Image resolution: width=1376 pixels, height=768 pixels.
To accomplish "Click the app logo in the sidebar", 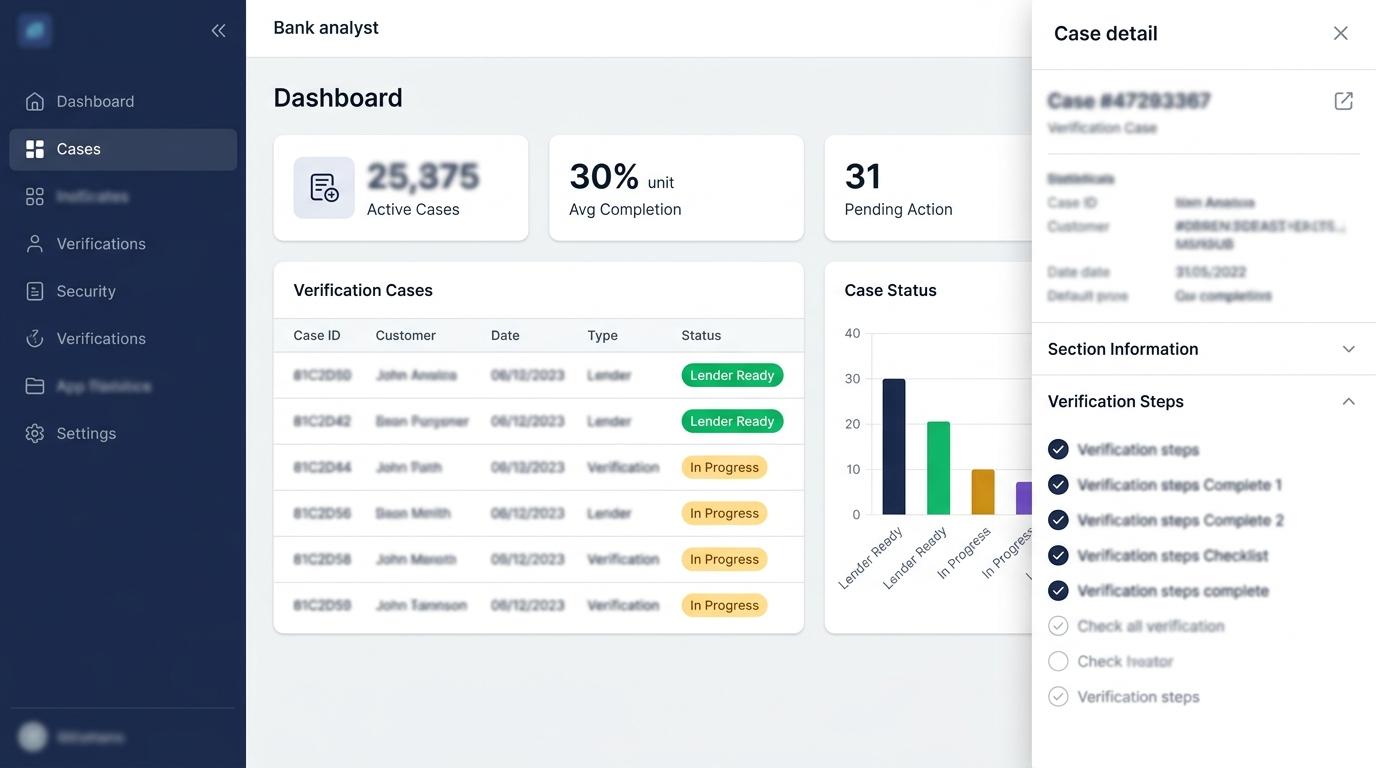I will pos(35,31).
